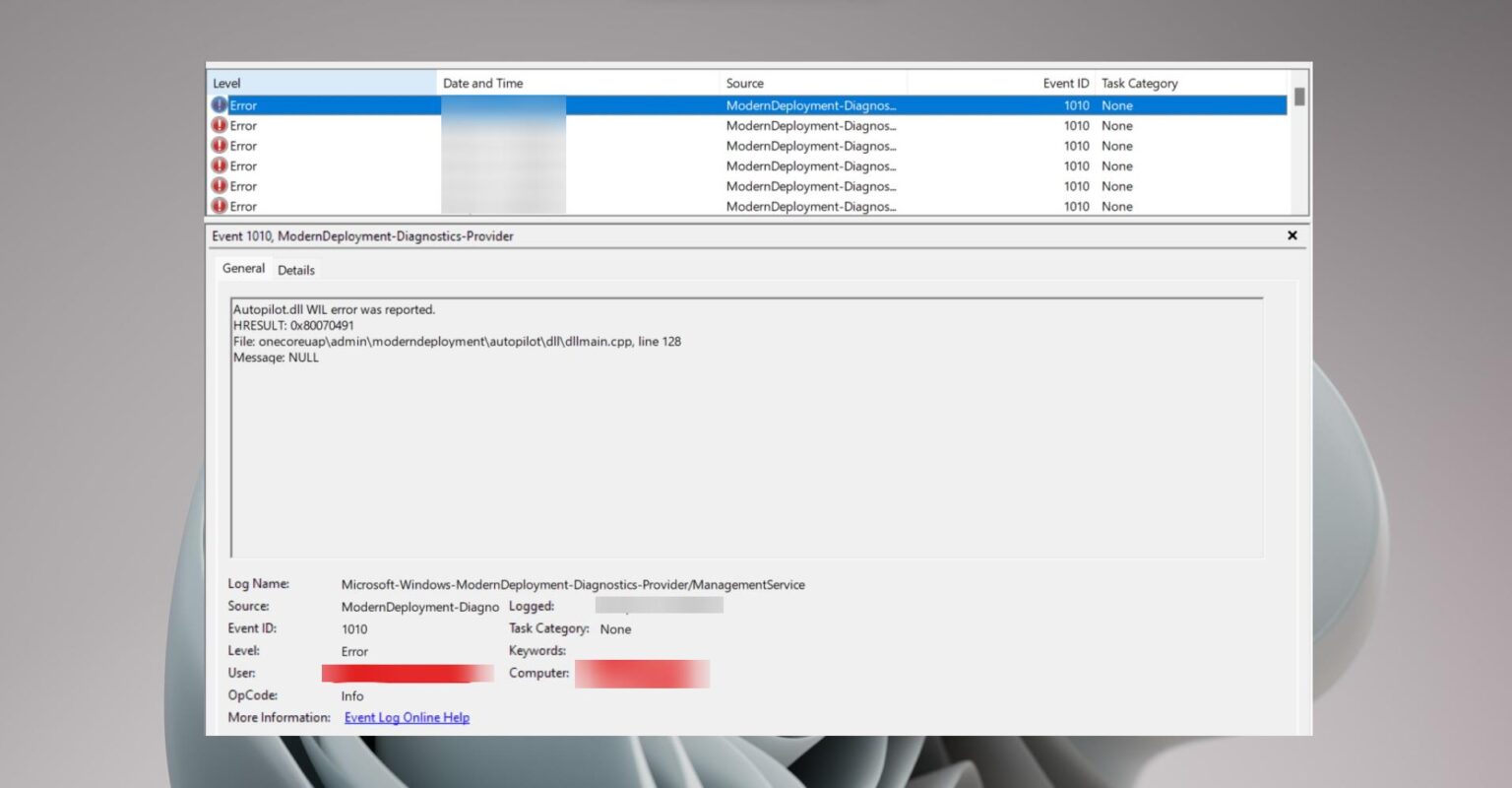Select the third Error event's red icon
The height and width of the screenshot is (788, 1512).
[220, 145]
